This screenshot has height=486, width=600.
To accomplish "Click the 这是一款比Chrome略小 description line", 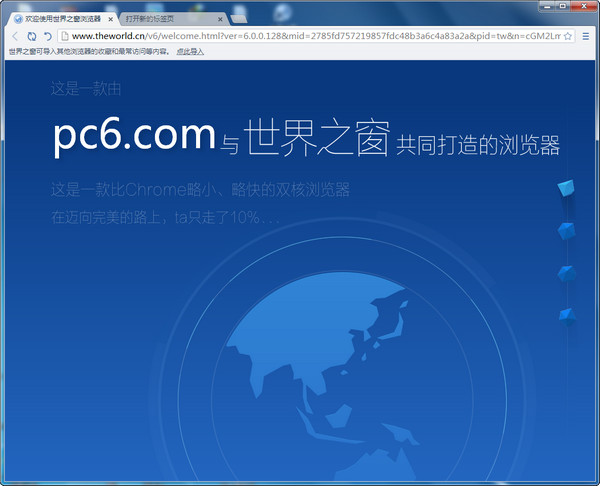I will (200, 190).
